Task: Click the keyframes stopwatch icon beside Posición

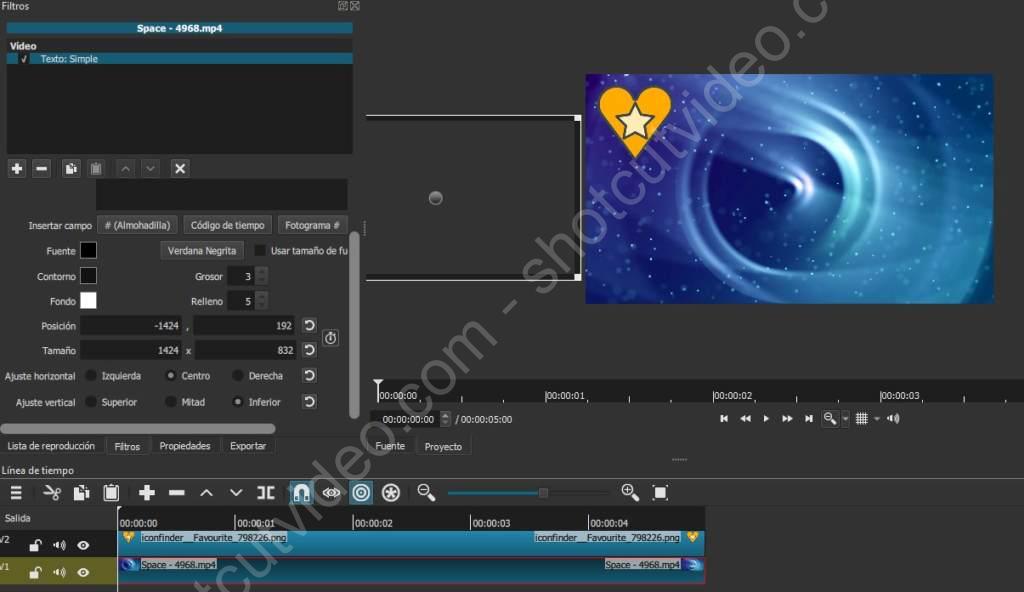Action: (331, 338)
